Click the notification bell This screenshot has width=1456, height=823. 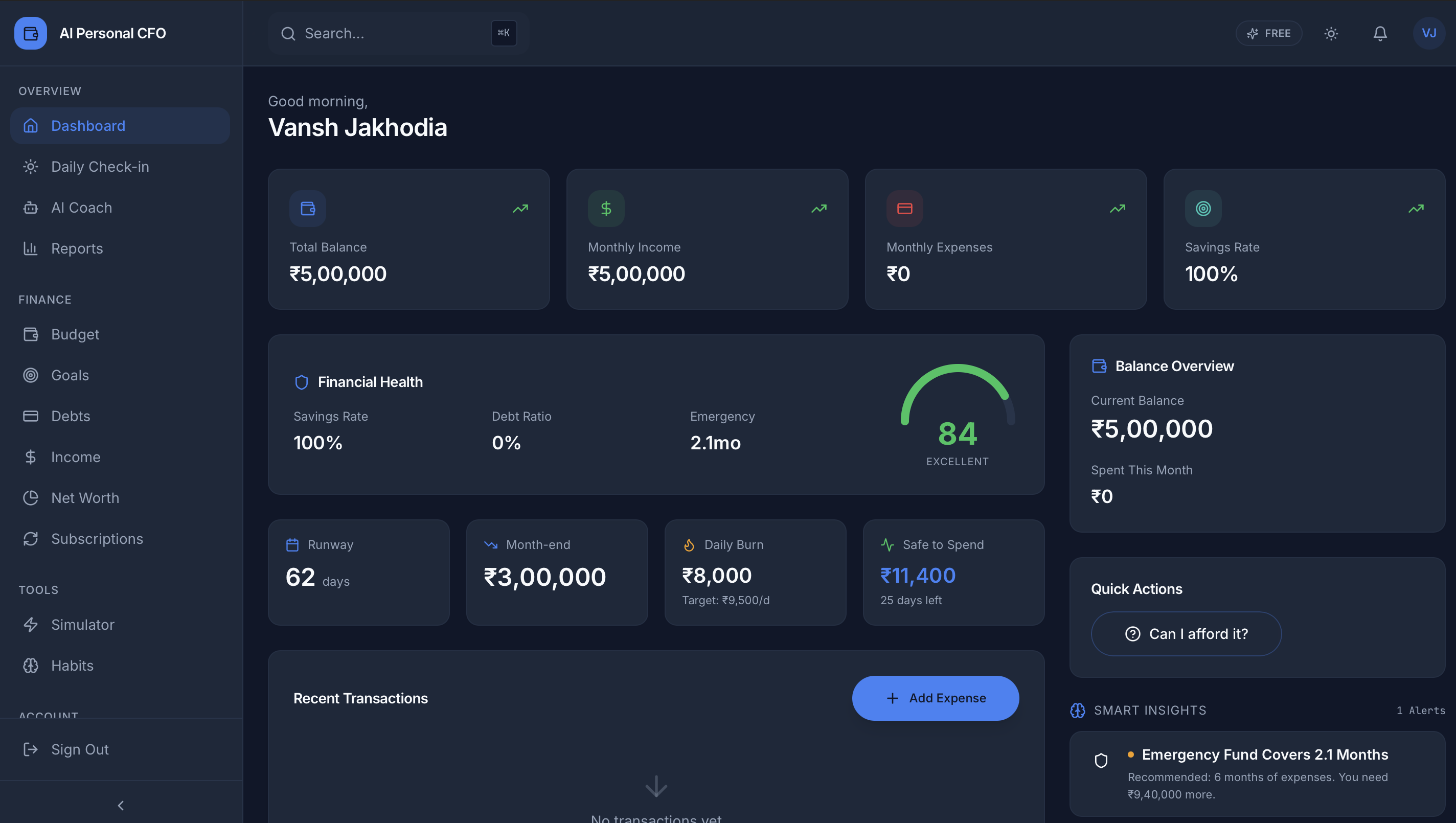pos(1379,33)
